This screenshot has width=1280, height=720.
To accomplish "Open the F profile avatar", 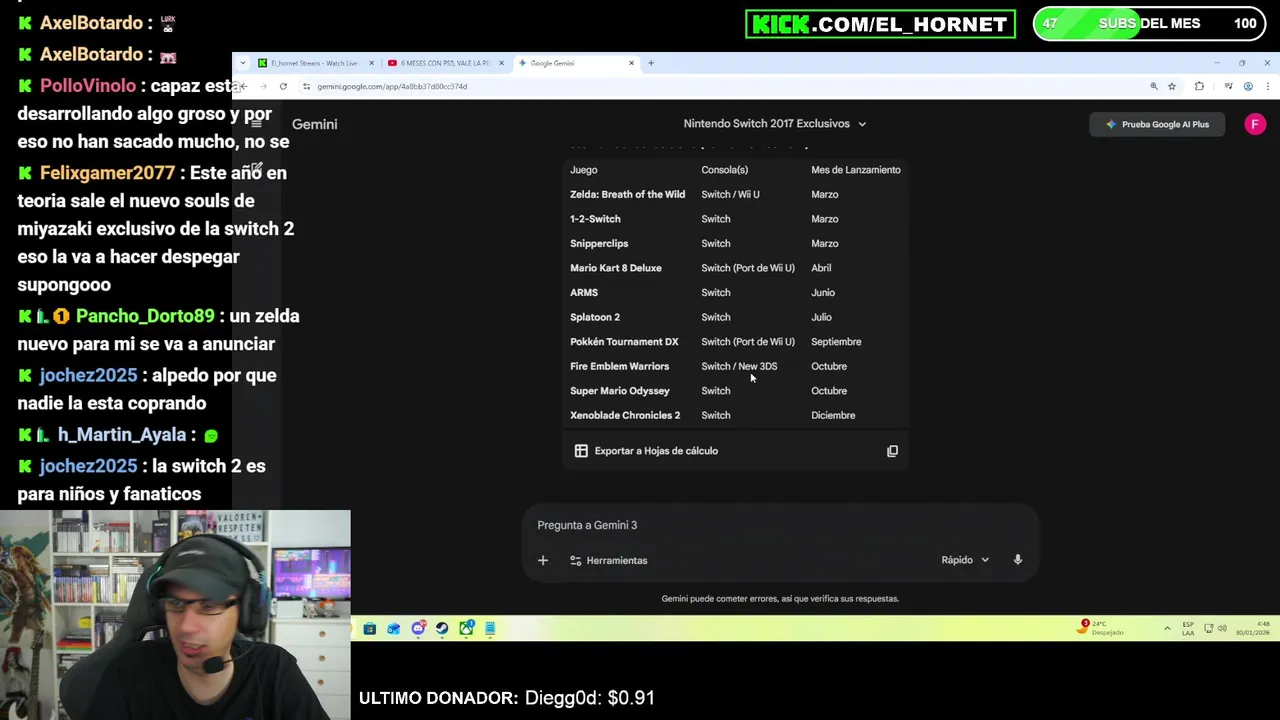I will point(1254,124).
